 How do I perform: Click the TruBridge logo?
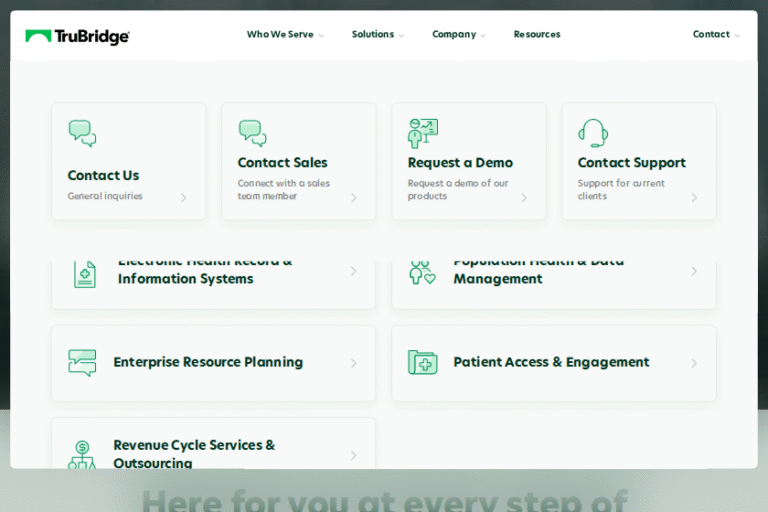(x=77, y=36)
